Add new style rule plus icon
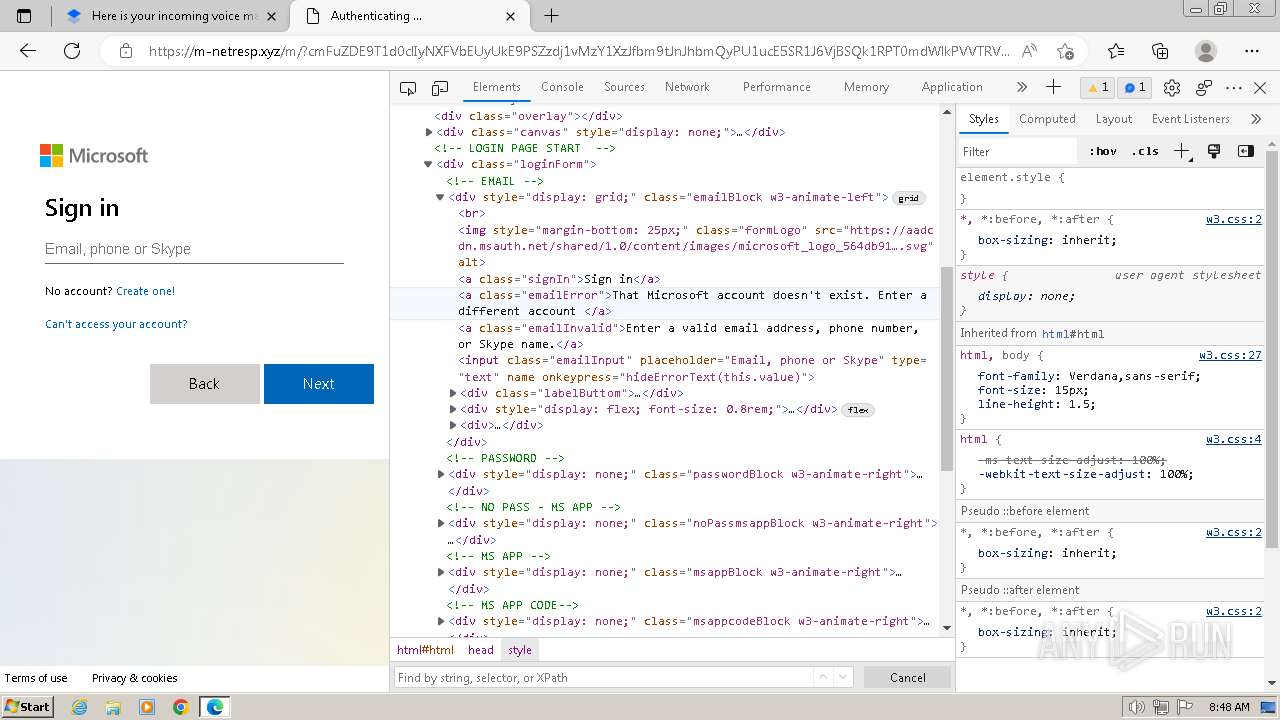This screenshot has height=720, width=1280. [x=1182, y=151]
